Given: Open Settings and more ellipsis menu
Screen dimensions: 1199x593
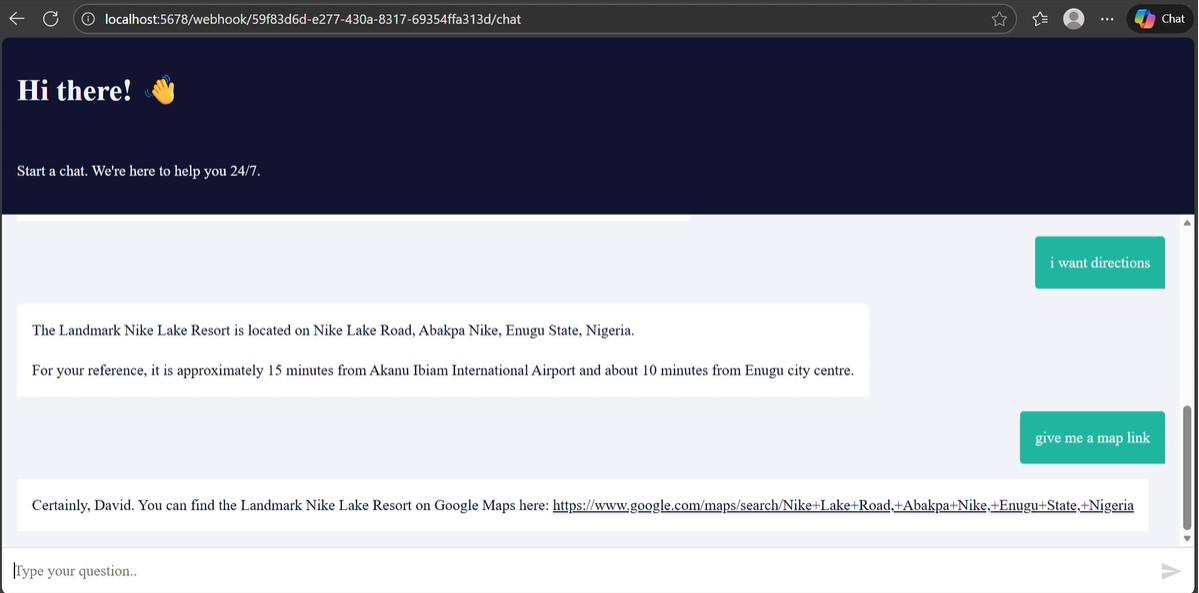Looking at the screenshot, I should [x=1107, y=19].
